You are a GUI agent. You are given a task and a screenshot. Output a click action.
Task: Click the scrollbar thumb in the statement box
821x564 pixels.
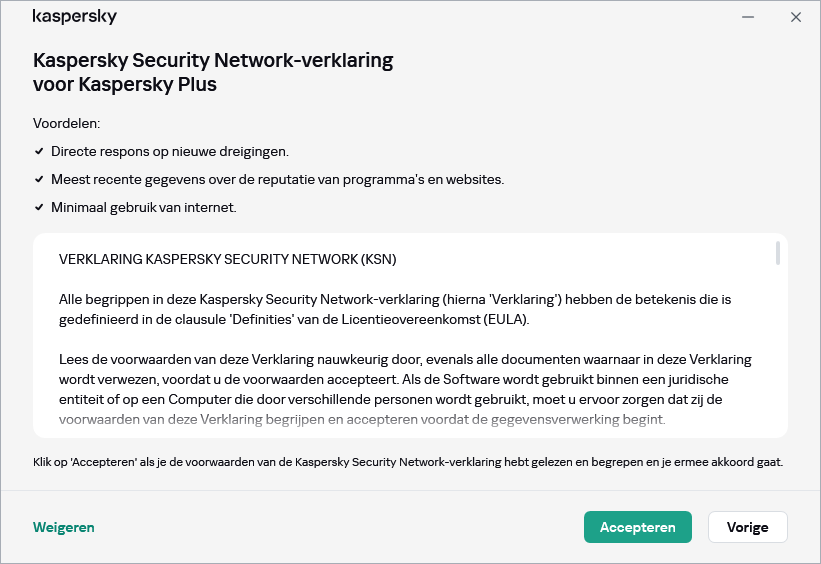(777, 253)
